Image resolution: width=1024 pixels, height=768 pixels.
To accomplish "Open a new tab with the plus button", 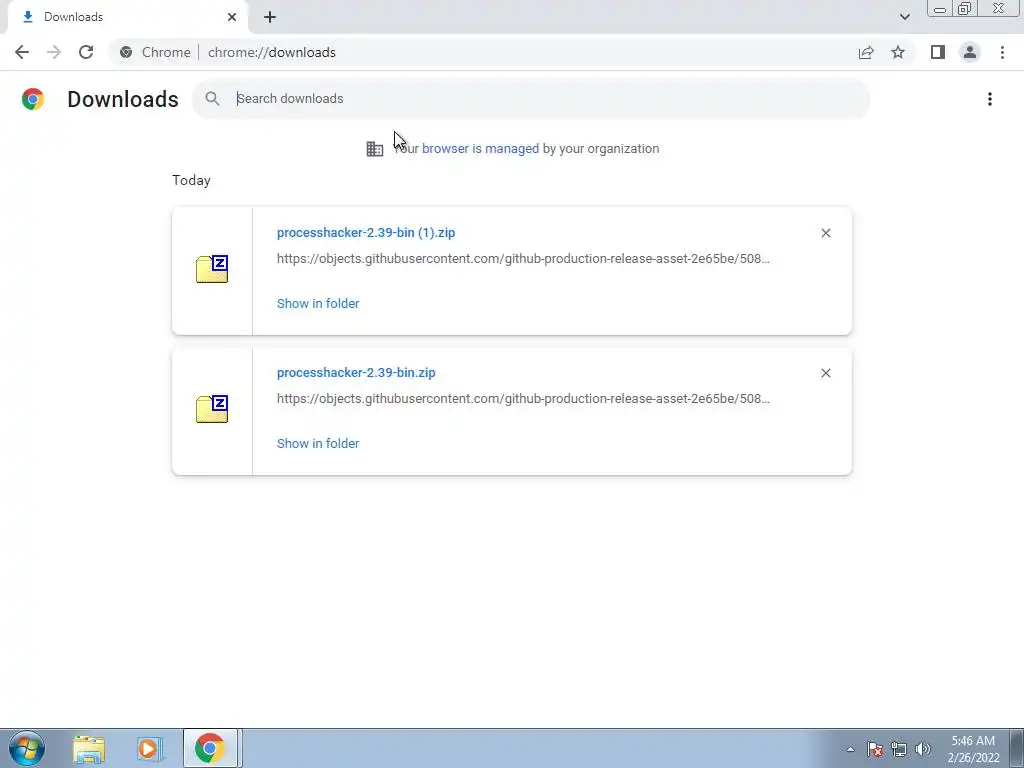I will click(x=270, y=17).
